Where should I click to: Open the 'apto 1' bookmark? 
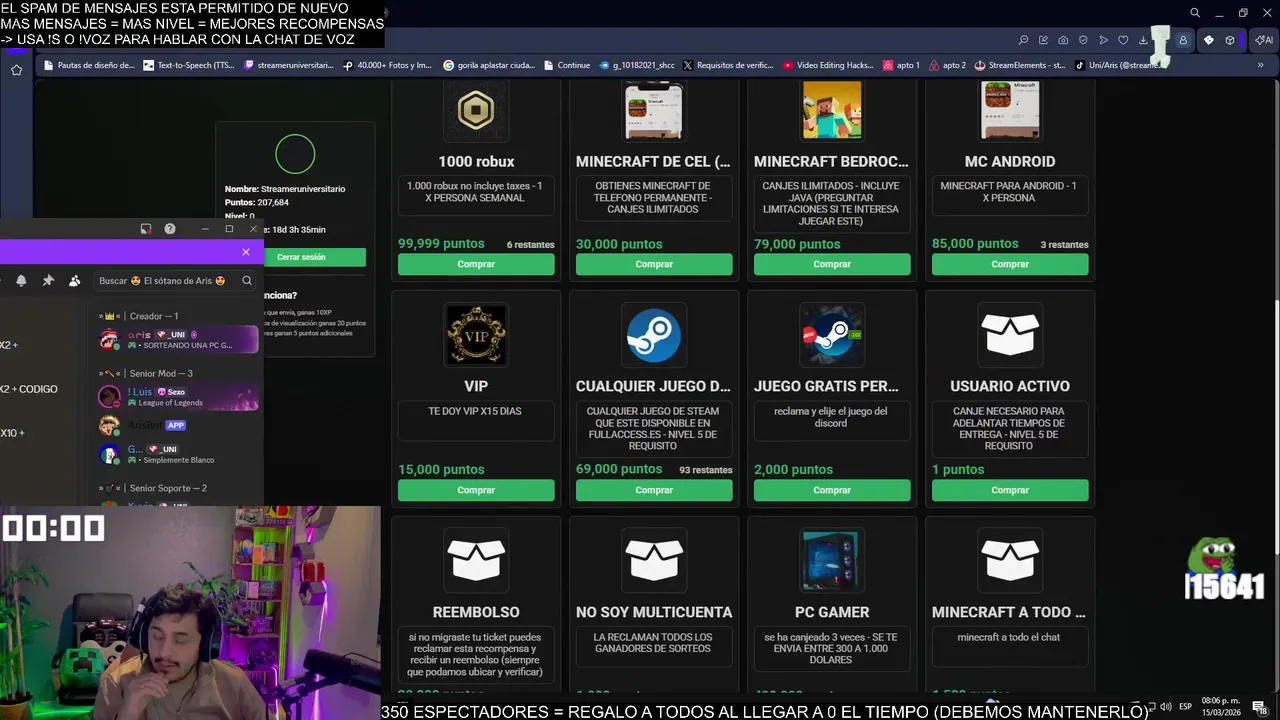point(901,65)
